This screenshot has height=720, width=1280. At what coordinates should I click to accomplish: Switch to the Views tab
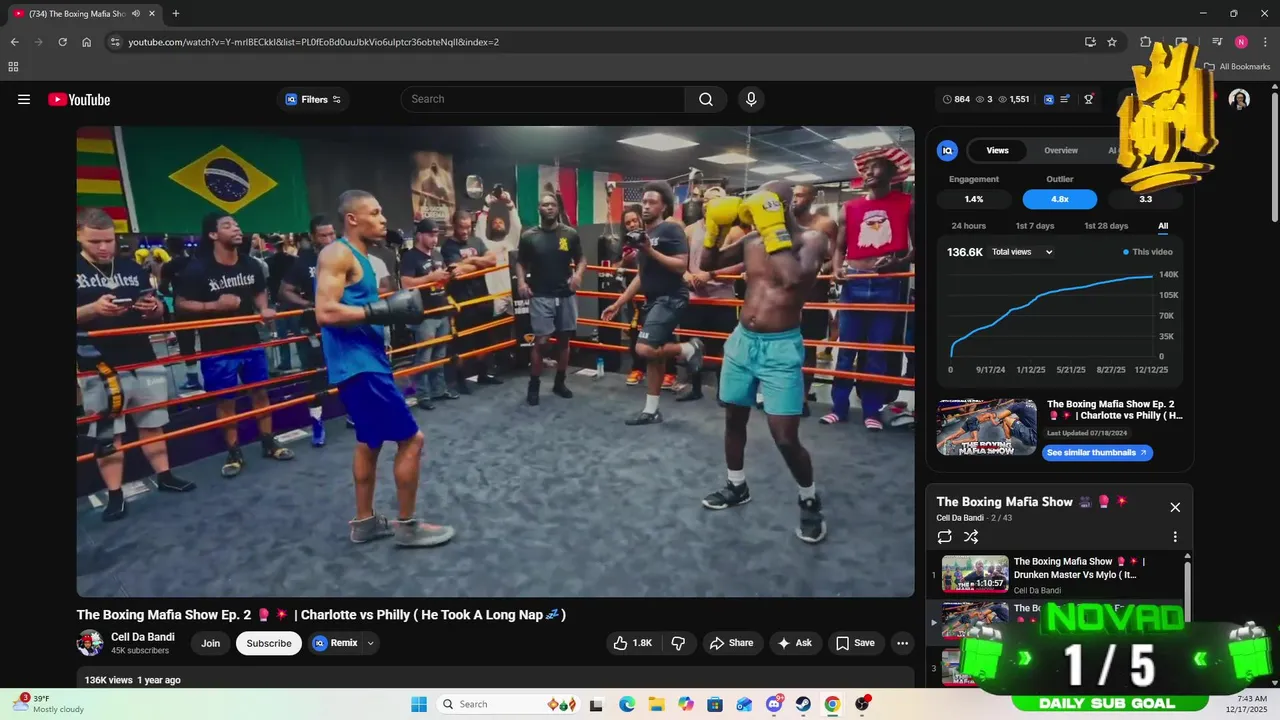(x=997, y=150)
